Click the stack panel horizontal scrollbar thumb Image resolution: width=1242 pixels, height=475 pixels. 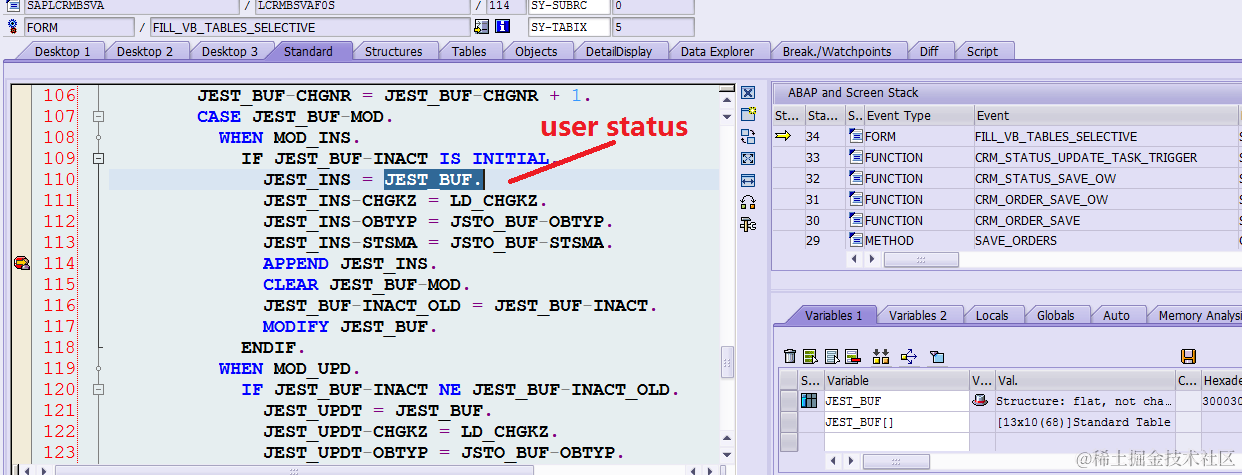point(921,260)
